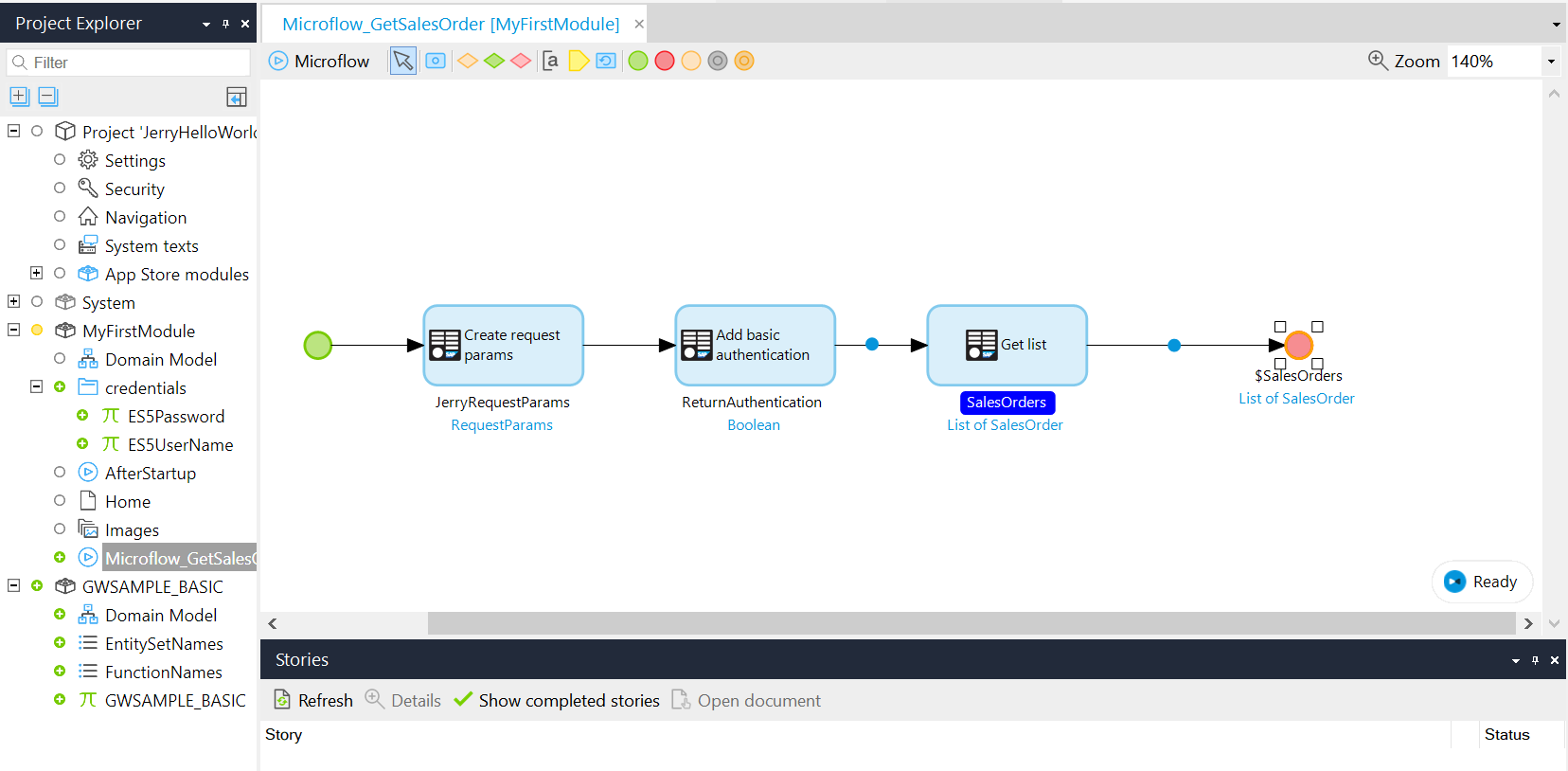The width and height of the screenshot is (1568, 771).
Task: Open the Project Explorer panel options dropdown
Action: tap(206, 24)
